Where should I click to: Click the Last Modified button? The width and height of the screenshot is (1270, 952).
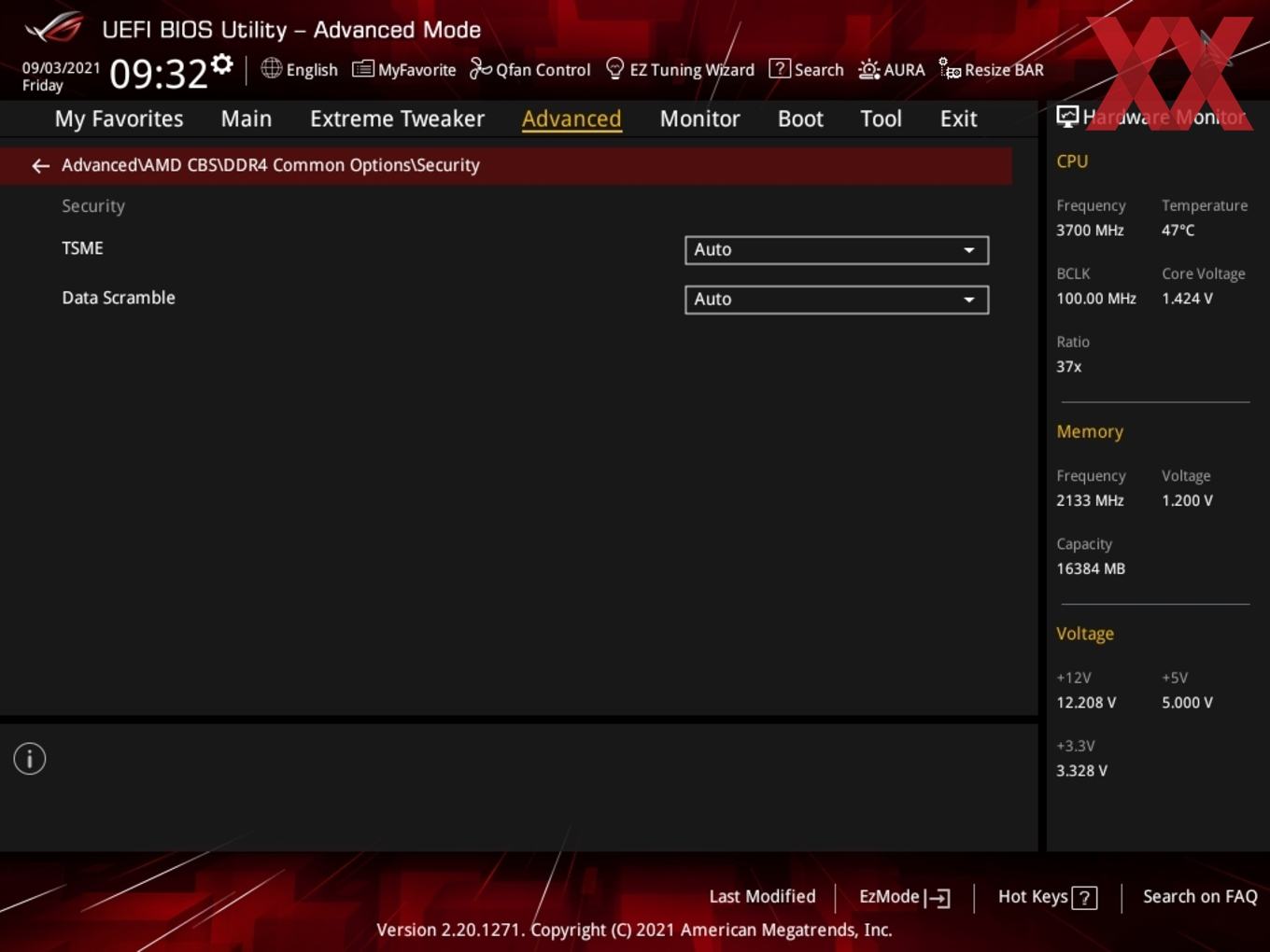coord(762,897)
